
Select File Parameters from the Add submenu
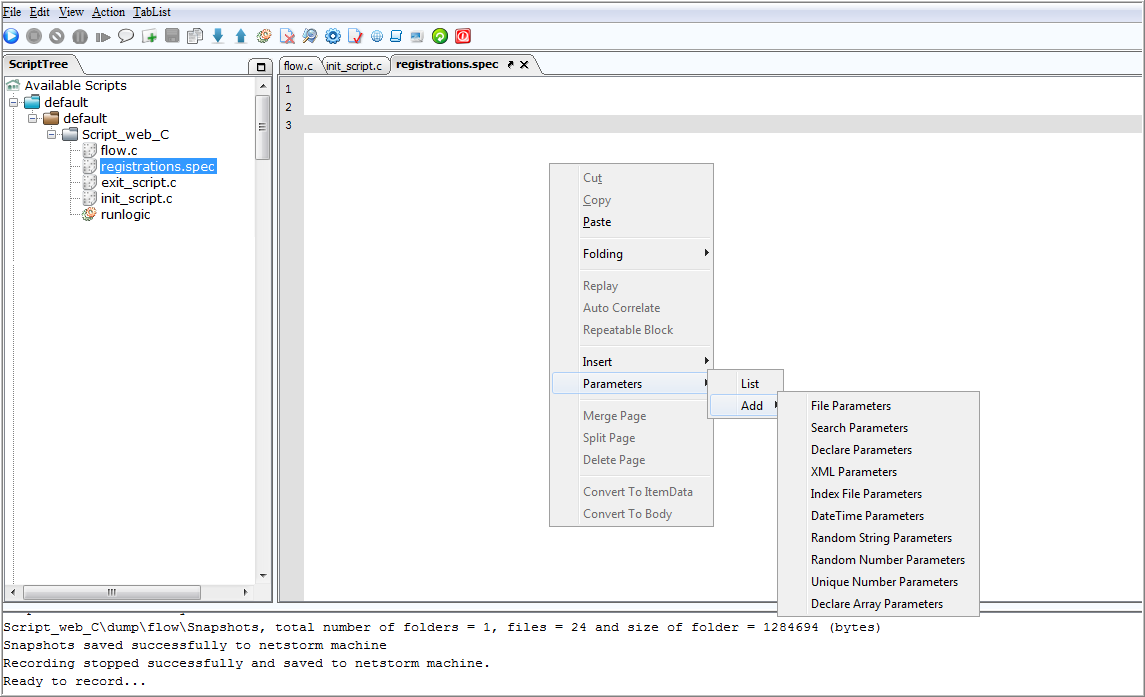coord(851,405)
